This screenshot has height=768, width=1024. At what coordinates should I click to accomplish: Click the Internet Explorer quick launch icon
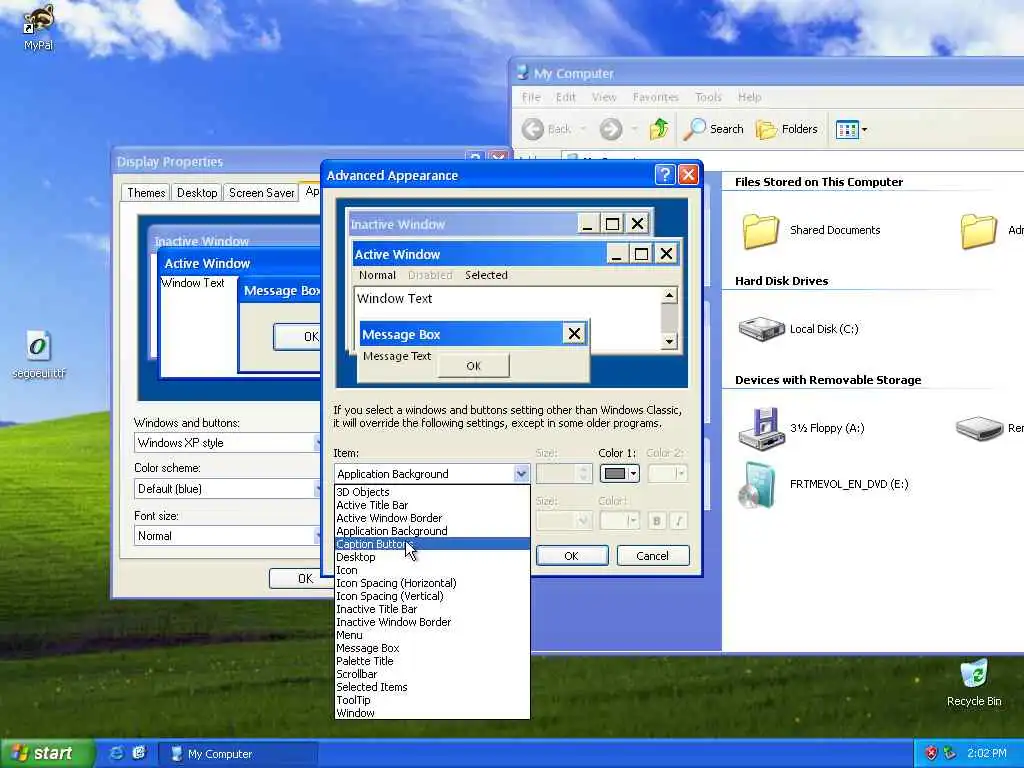[117, 753]
